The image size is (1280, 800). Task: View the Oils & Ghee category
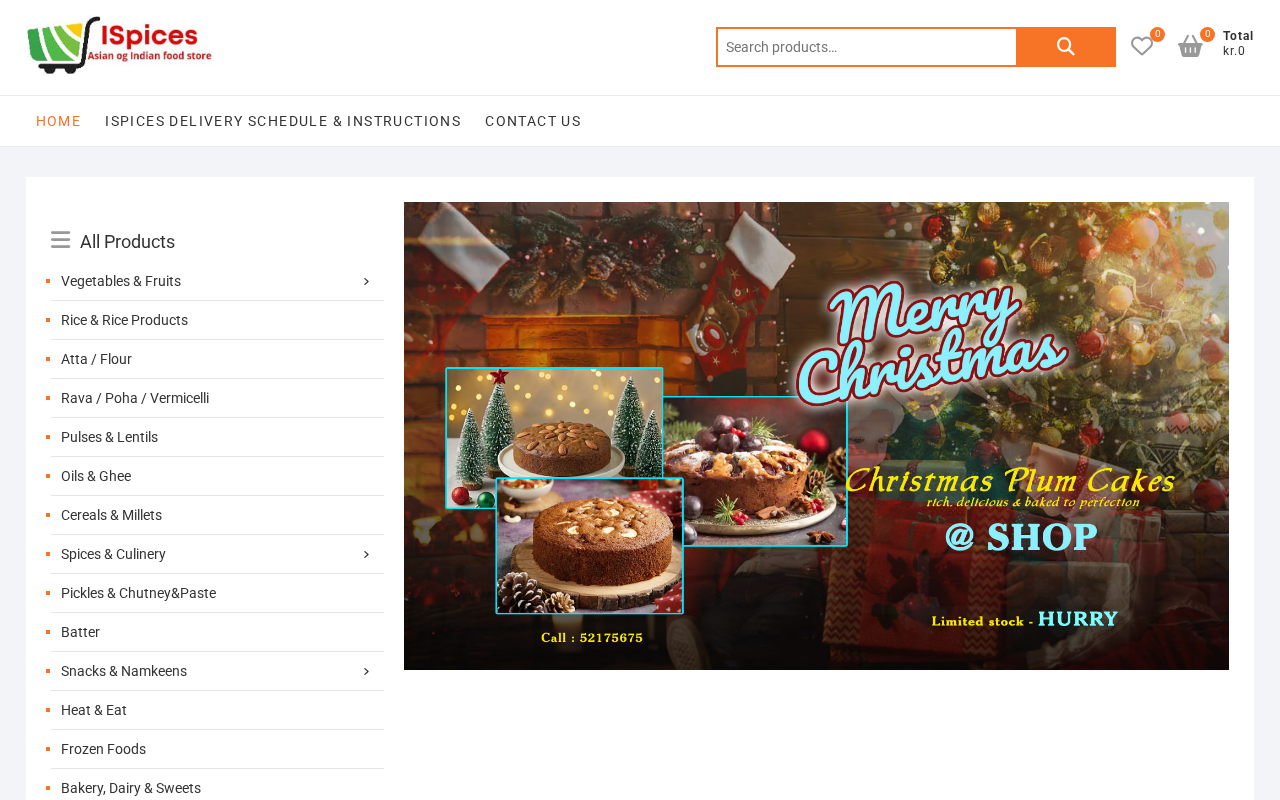[96, 476]
